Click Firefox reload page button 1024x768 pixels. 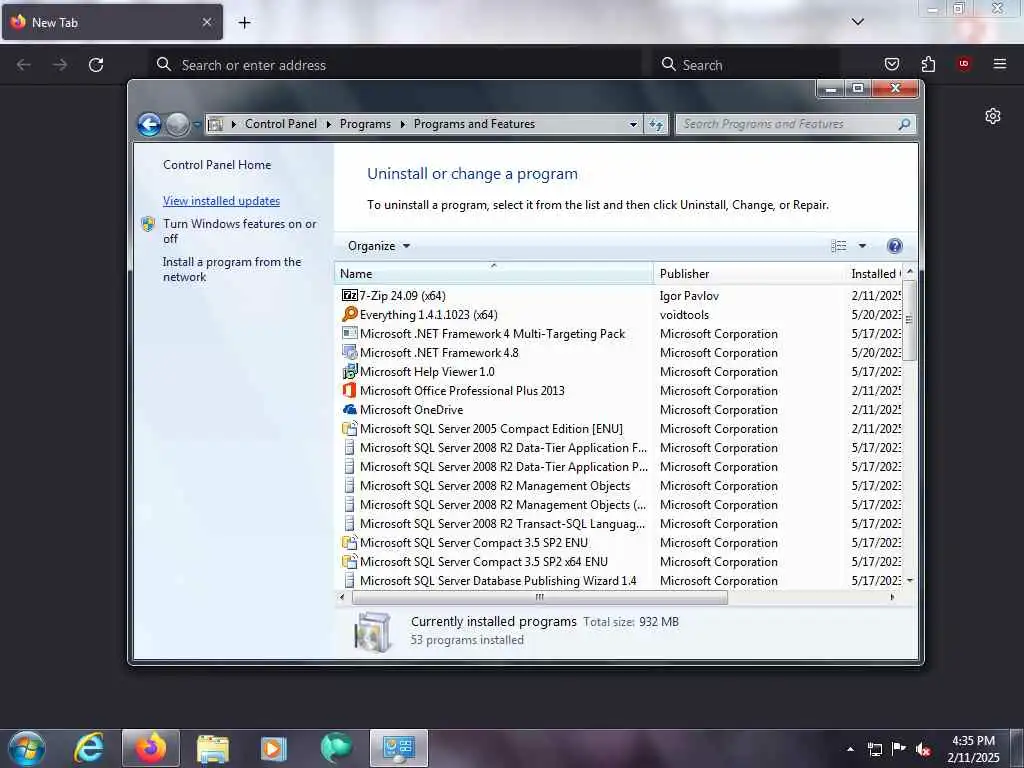pyautogui.click(x=96, y=65)
